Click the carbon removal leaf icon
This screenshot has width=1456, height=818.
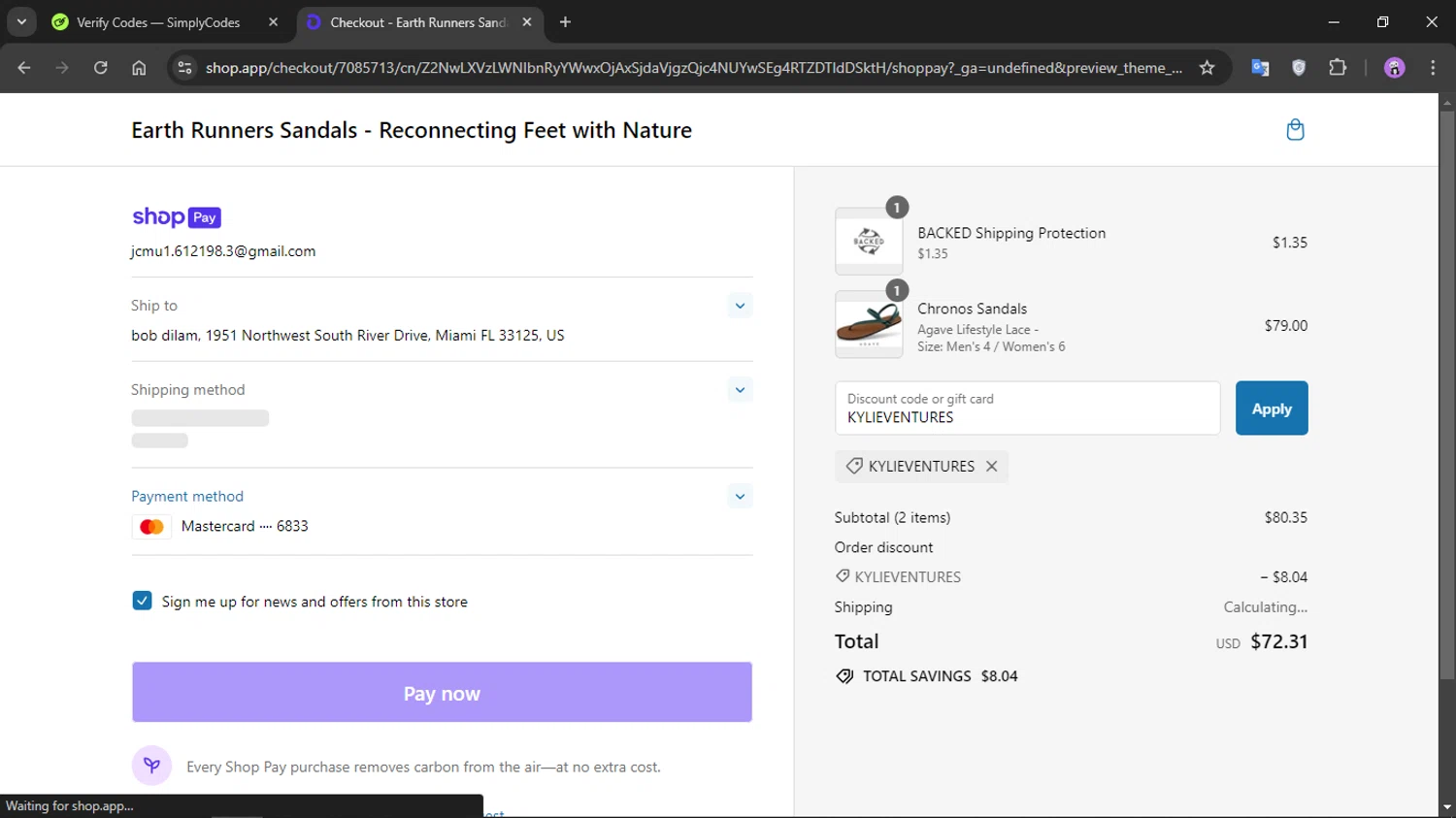tap(151, 766)
